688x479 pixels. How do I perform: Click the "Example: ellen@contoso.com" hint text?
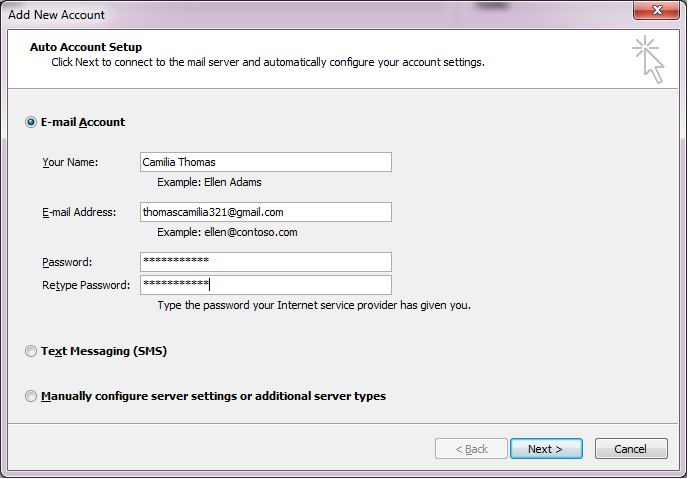(227, 233)
